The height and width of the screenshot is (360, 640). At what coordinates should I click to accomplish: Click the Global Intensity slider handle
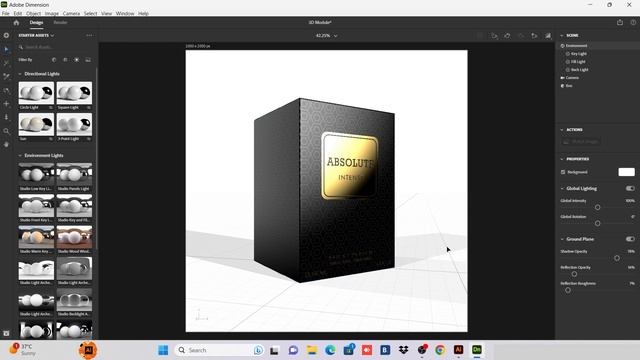coord(598,207)
